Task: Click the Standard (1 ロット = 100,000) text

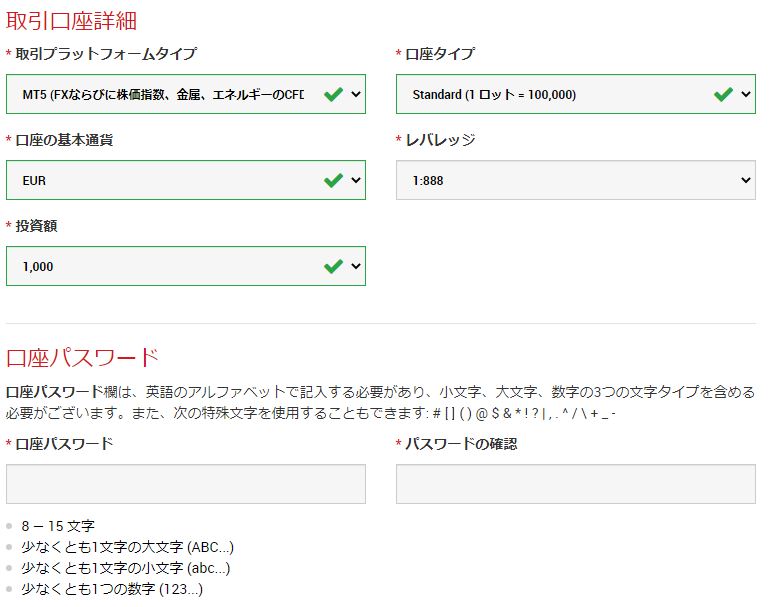Action: [494, 94]
